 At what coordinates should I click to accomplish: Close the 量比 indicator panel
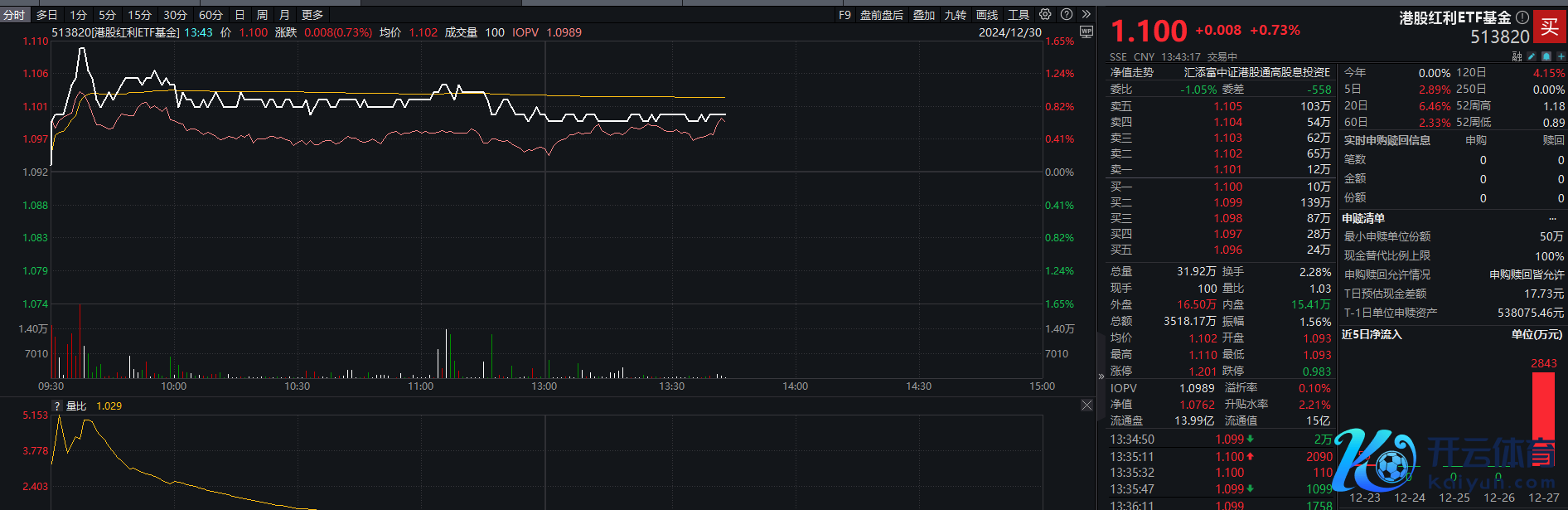tap(1086, 405)
